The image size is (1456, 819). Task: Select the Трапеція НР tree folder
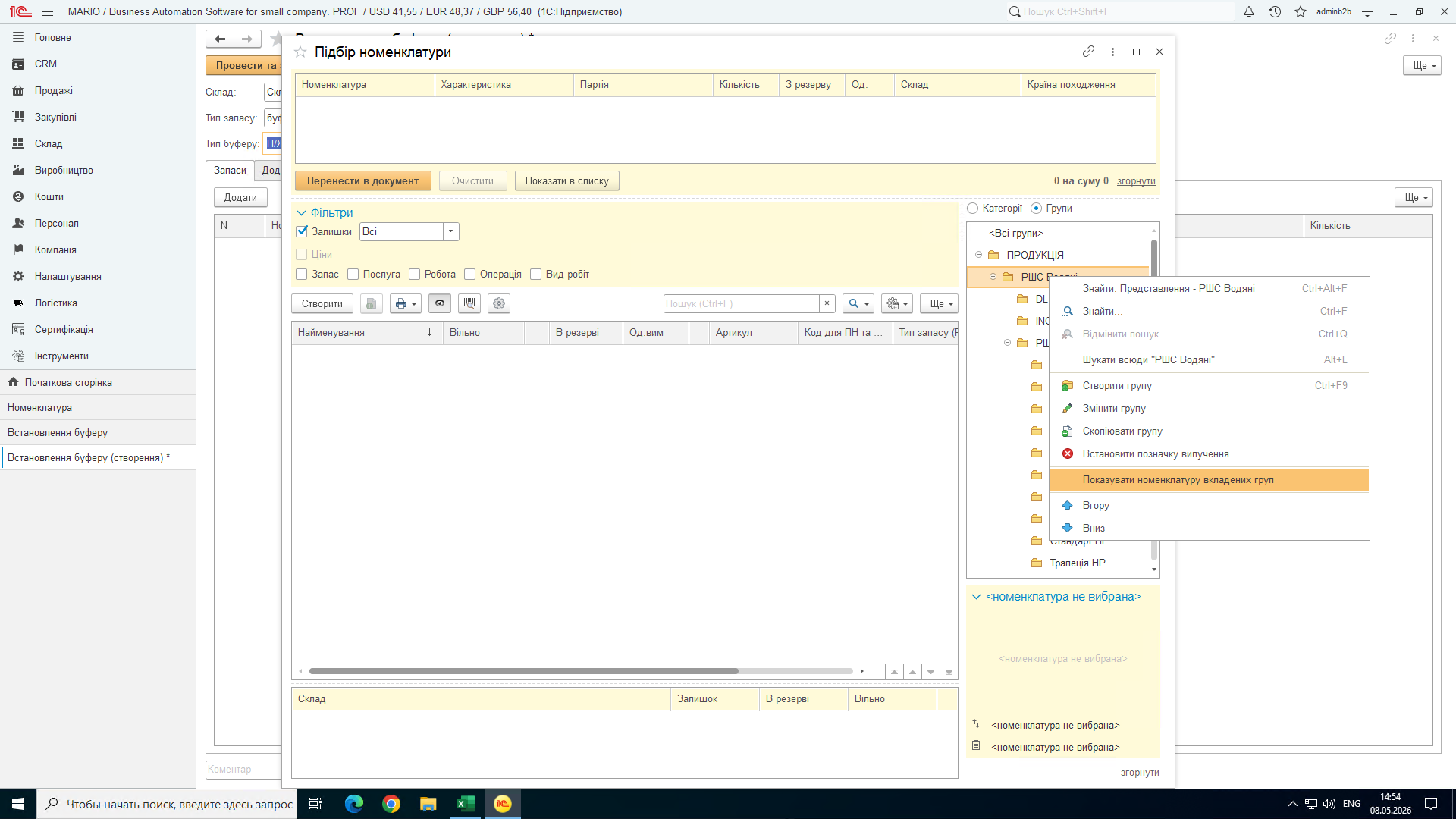[1077, 563]
